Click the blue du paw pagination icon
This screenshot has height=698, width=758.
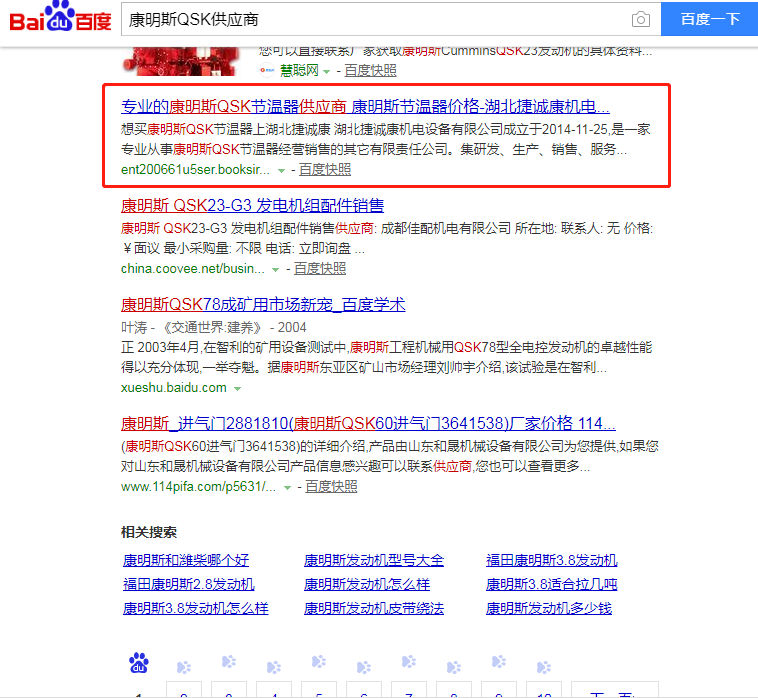[139, 663]
